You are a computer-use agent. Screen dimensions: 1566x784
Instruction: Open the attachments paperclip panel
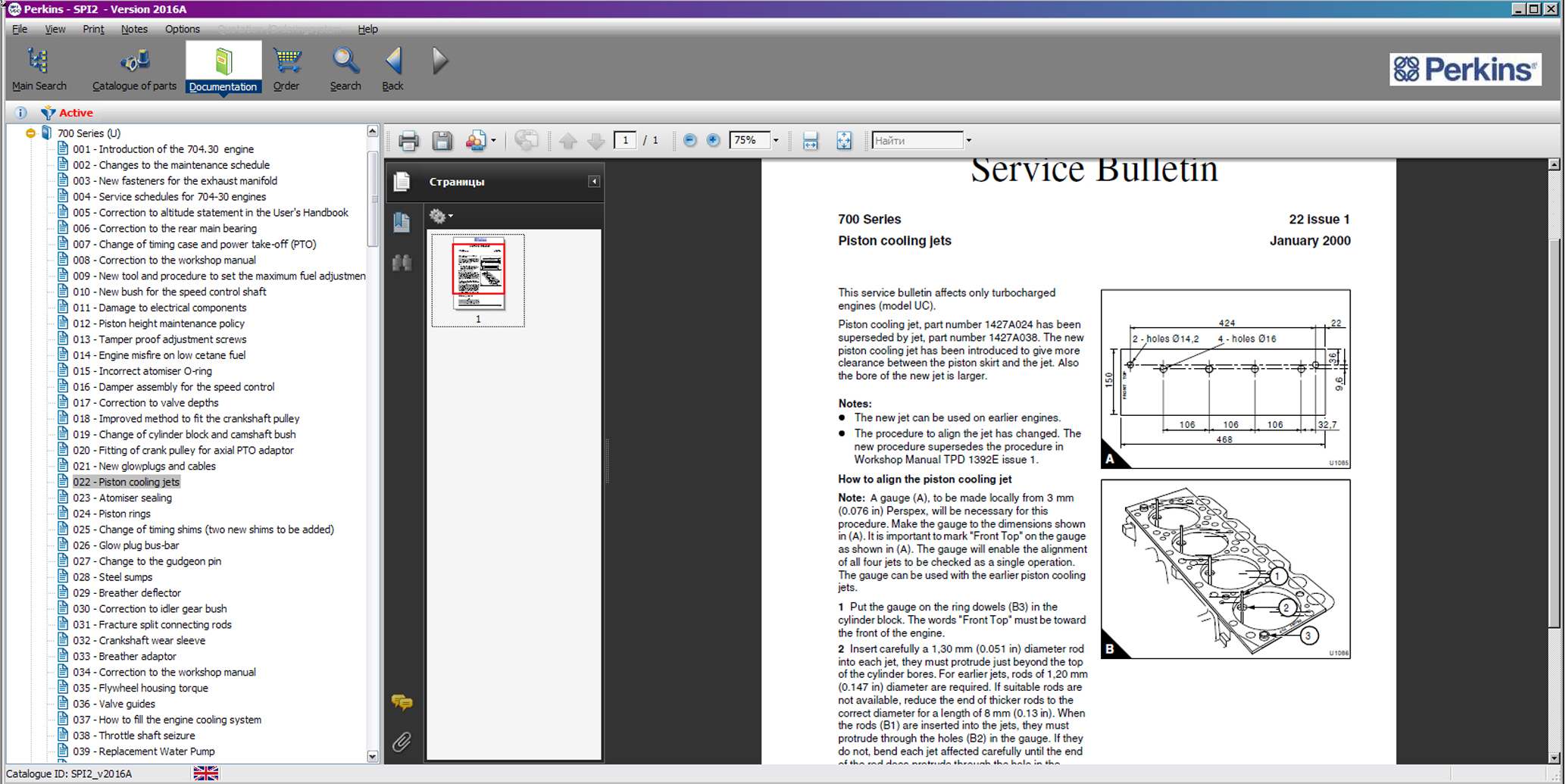coord(402,742)
